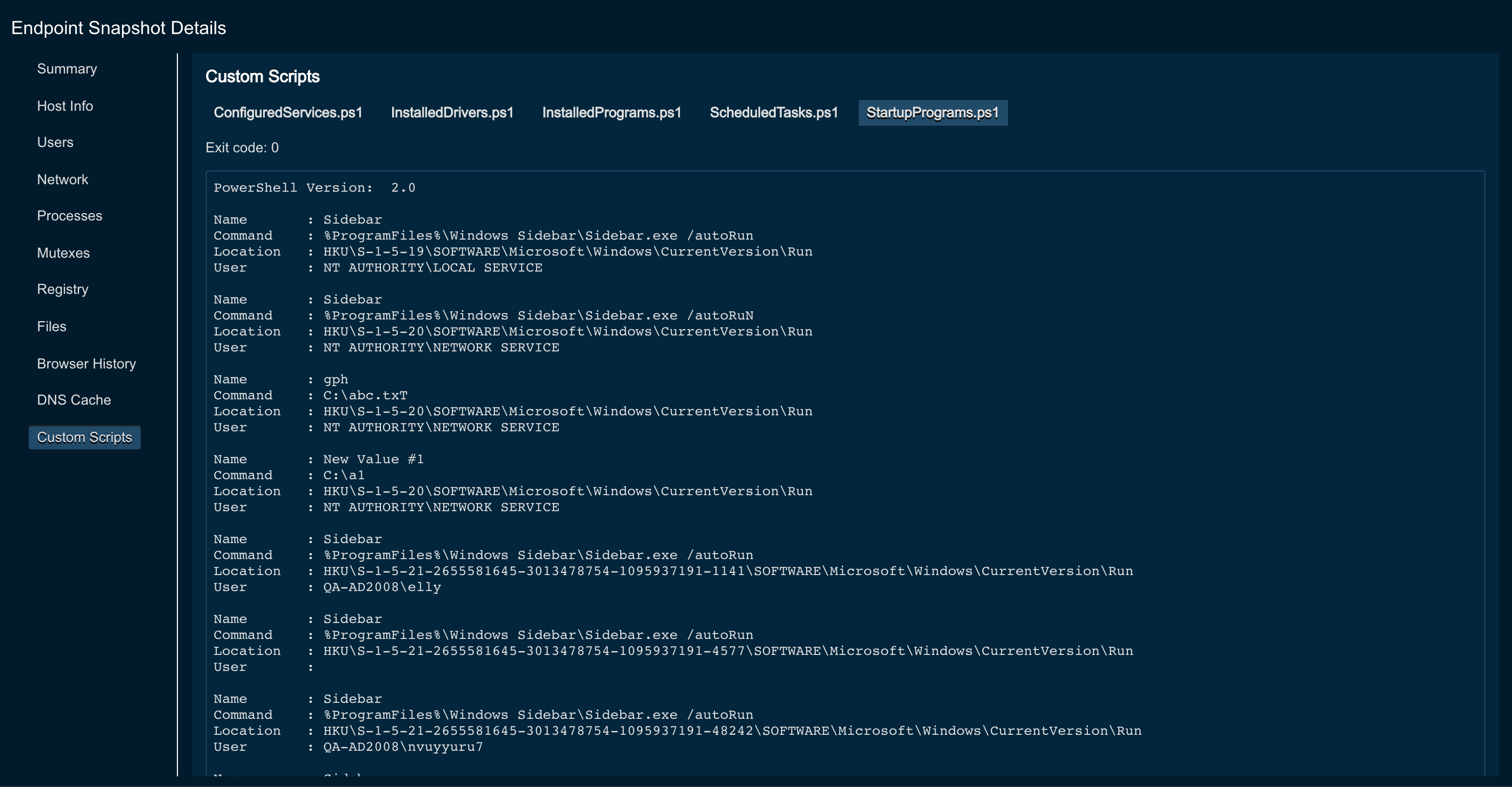1512x787 pixels.
Task: Select the StartupPrograms.ps1 tab
Action: tap(932, 112)
